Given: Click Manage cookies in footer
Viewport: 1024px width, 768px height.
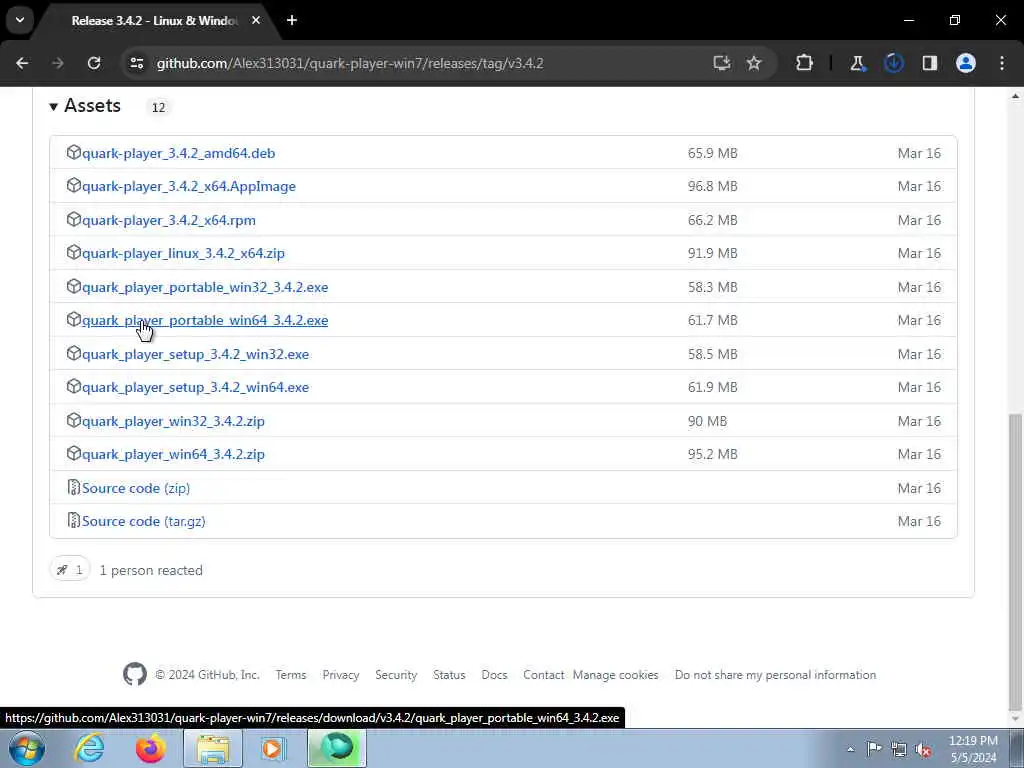Looking at the screenshot, I should (615, 675).
